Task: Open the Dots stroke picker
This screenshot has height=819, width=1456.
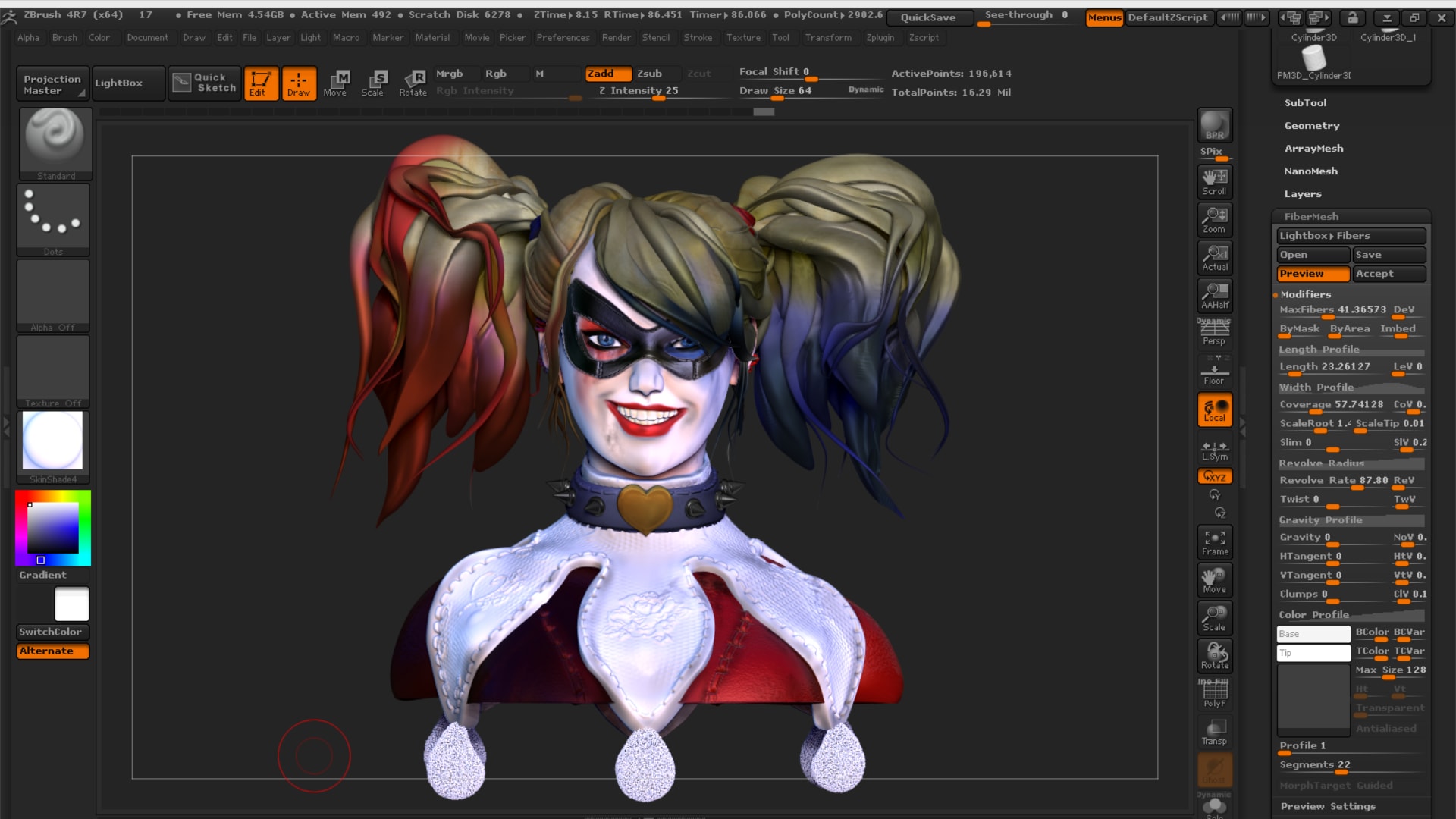Action: (x=53, y=219)
